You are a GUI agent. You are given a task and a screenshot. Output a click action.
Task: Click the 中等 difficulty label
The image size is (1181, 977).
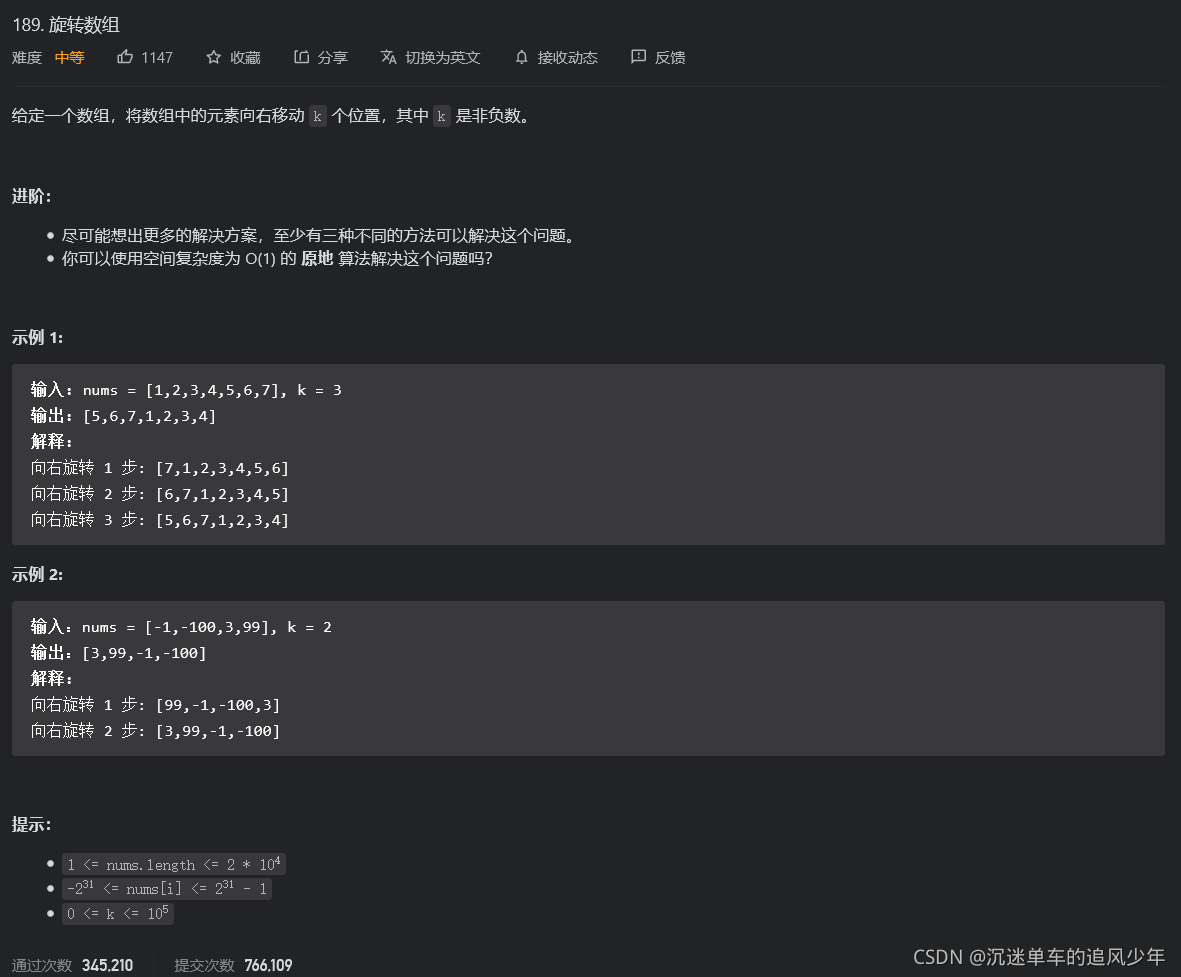[x=69, y=57]
